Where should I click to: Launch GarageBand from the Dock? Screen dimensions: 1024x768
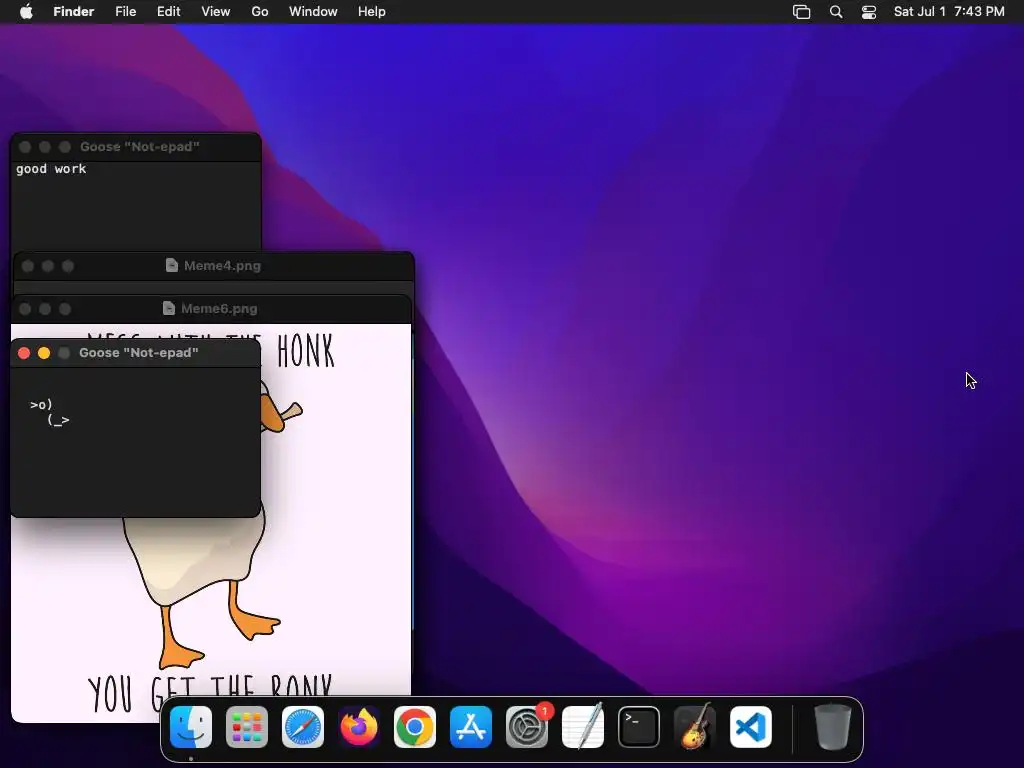(x=695, y=727)
